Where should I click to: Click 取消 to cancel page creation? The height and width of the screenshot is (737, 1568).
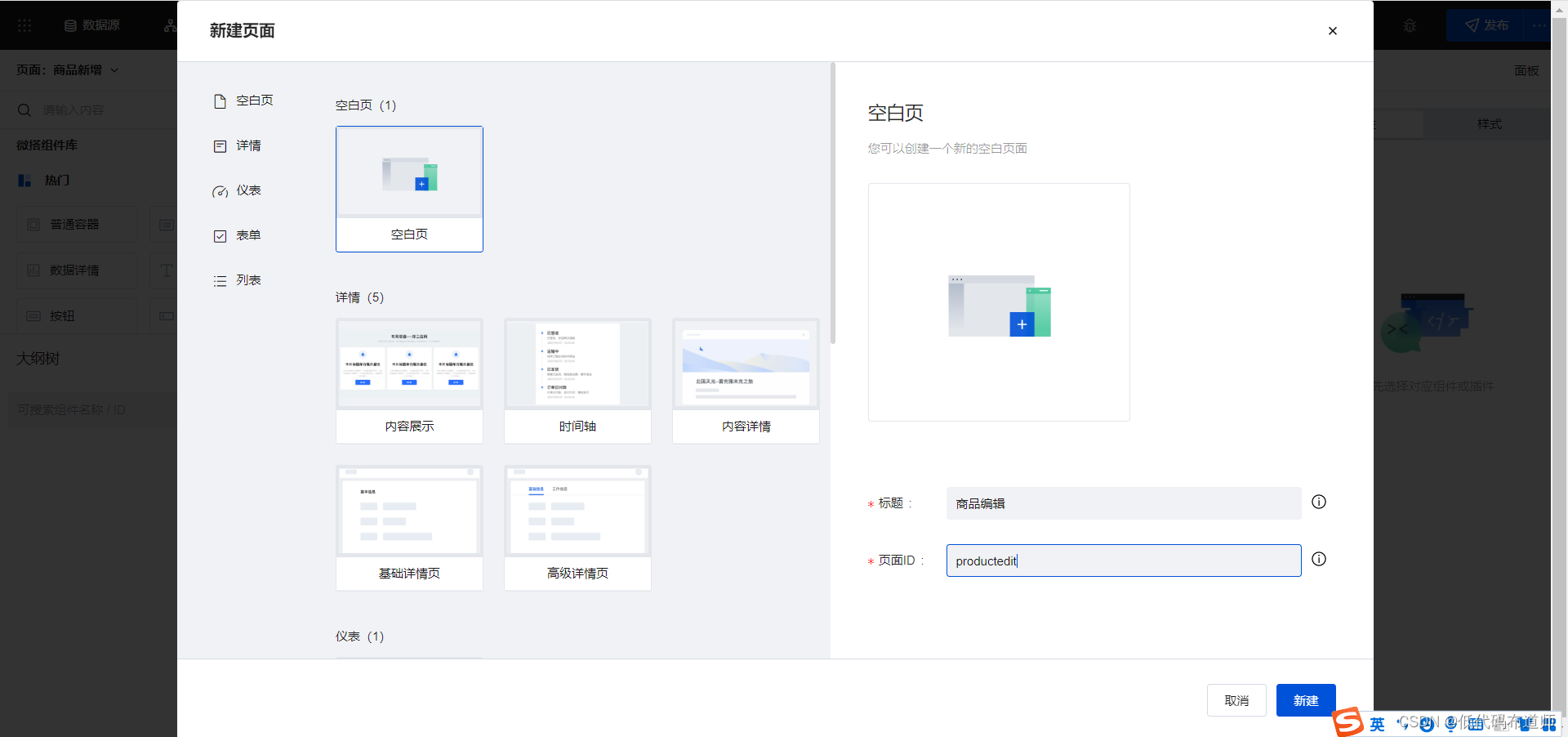tap(1236, 700)
